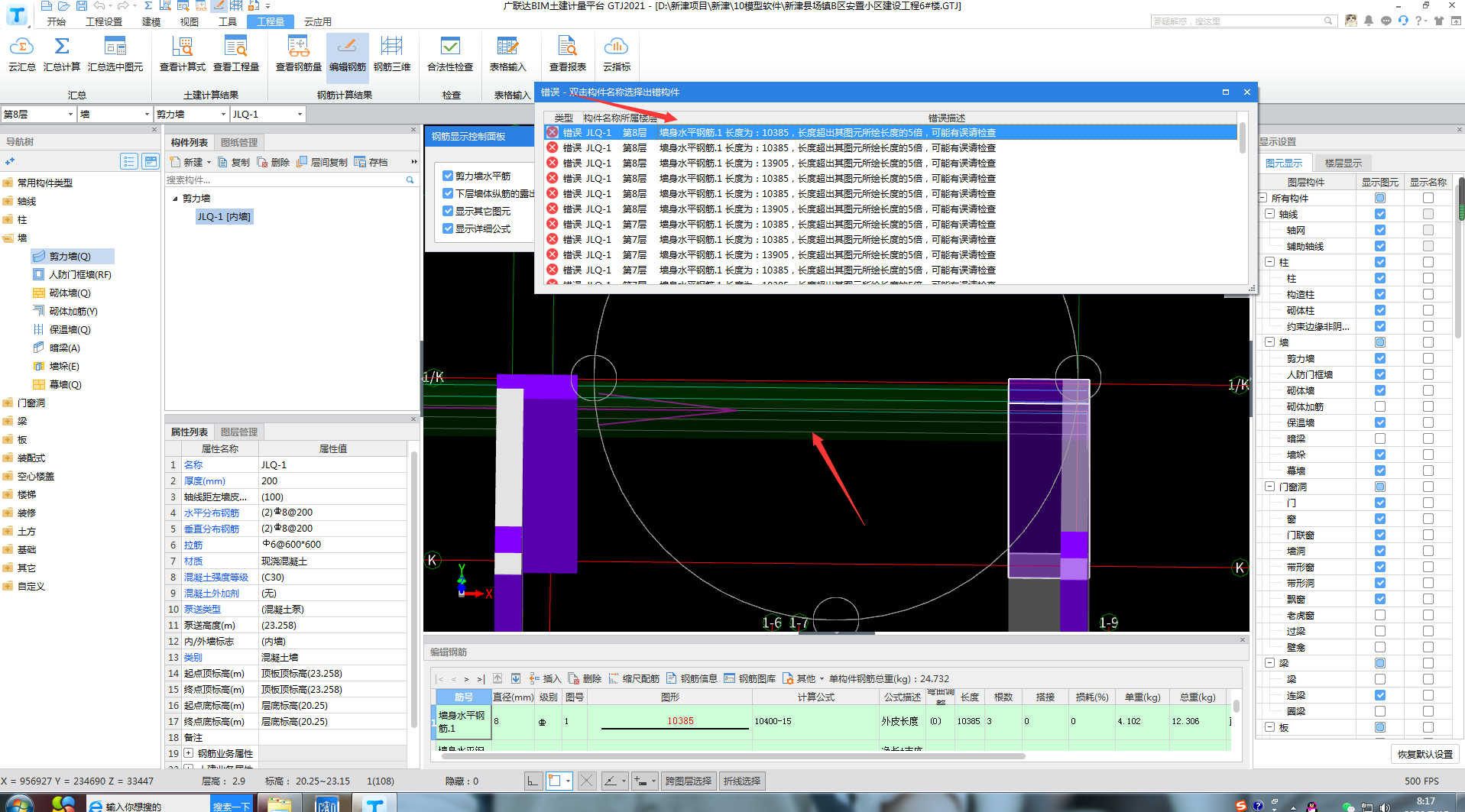This screenshot has height=812, width=1465.
Task: Click 复制 in component list toolbar
Action: (234, 162)
